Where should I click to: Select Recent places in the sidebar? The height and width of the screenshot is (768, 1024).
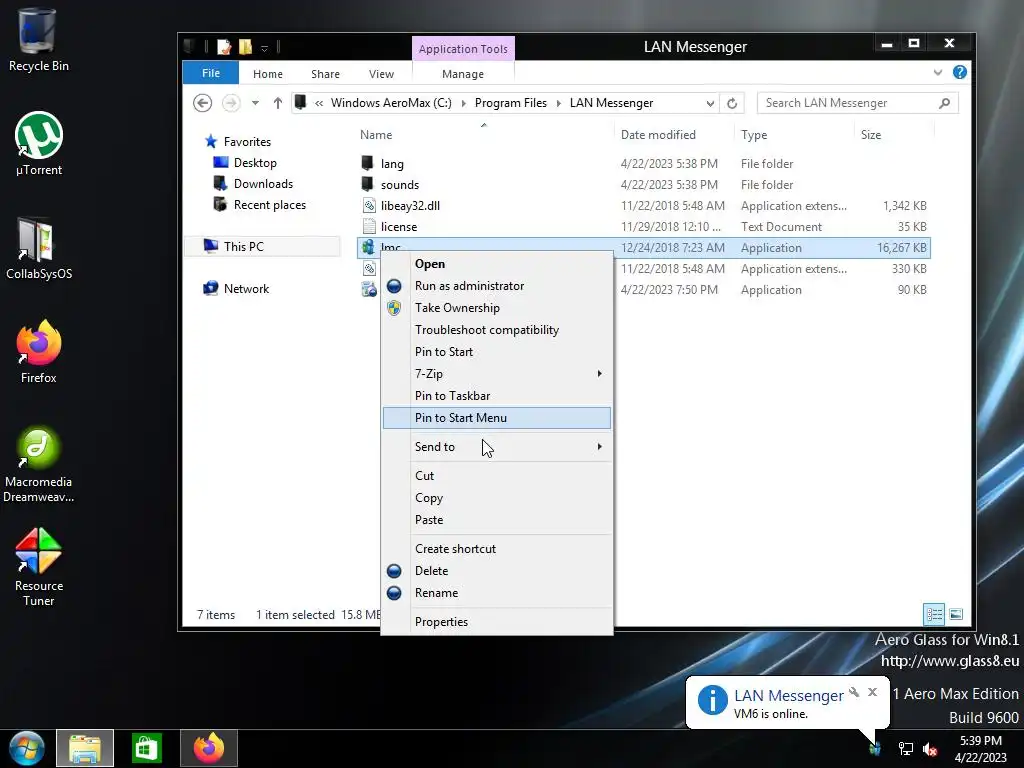(260, 204)
